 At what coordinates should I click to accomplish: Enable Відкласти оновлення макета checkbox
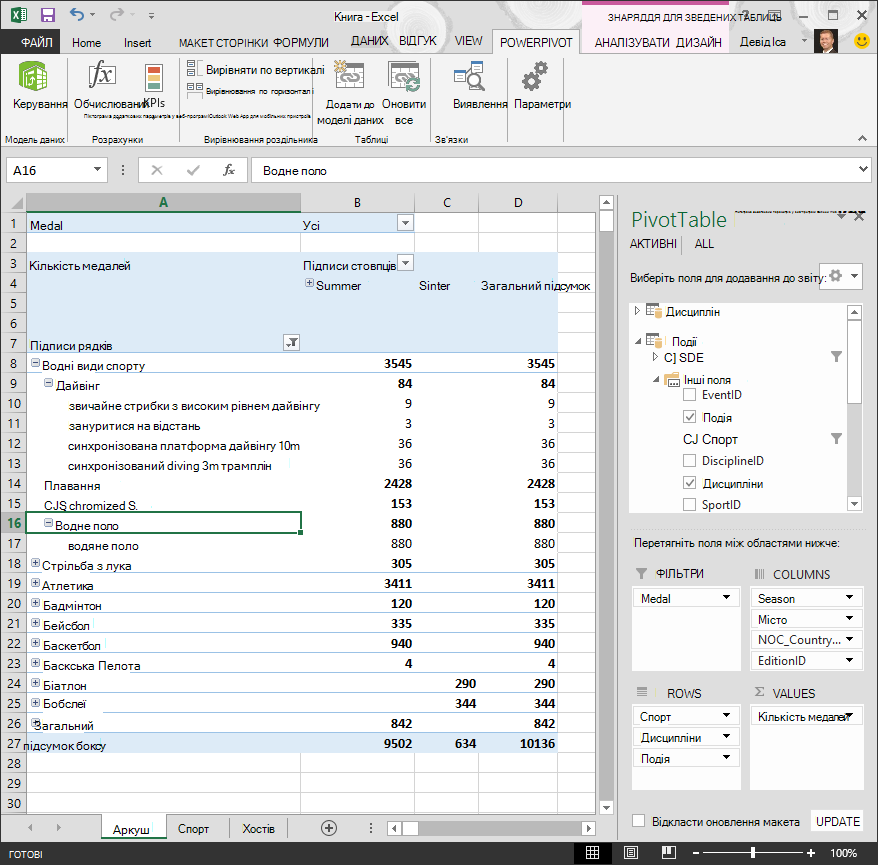pos(638,821)
